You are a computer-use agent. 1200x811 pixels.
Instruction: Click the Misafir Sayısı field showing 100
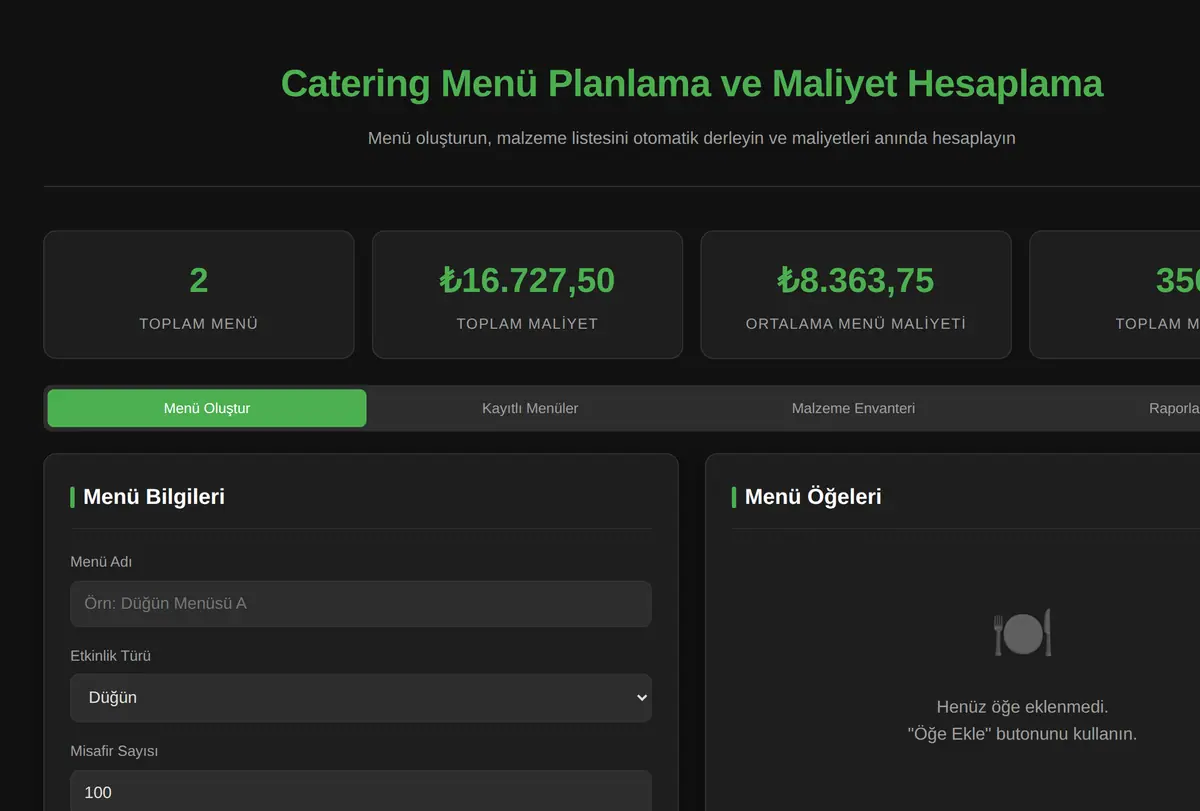361,791
